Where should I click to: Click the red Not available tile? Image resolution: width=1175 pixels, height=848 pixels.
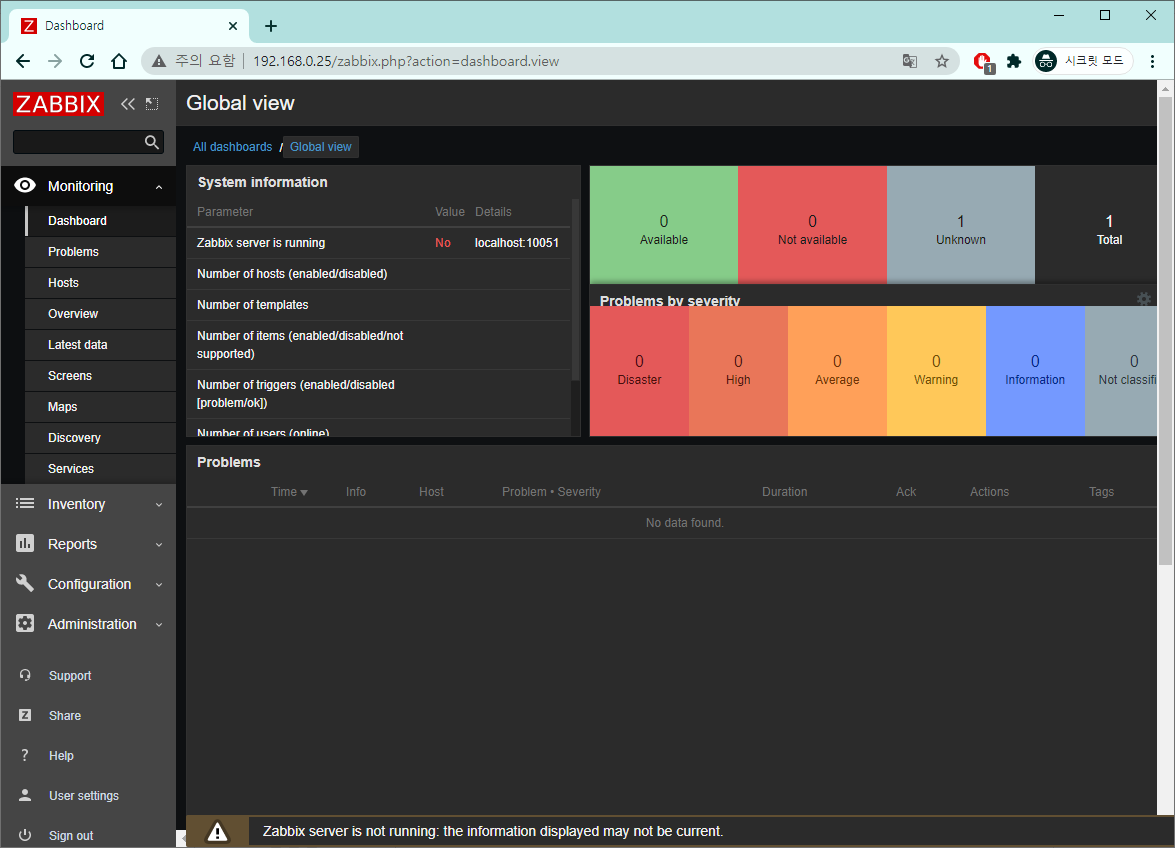812,225
